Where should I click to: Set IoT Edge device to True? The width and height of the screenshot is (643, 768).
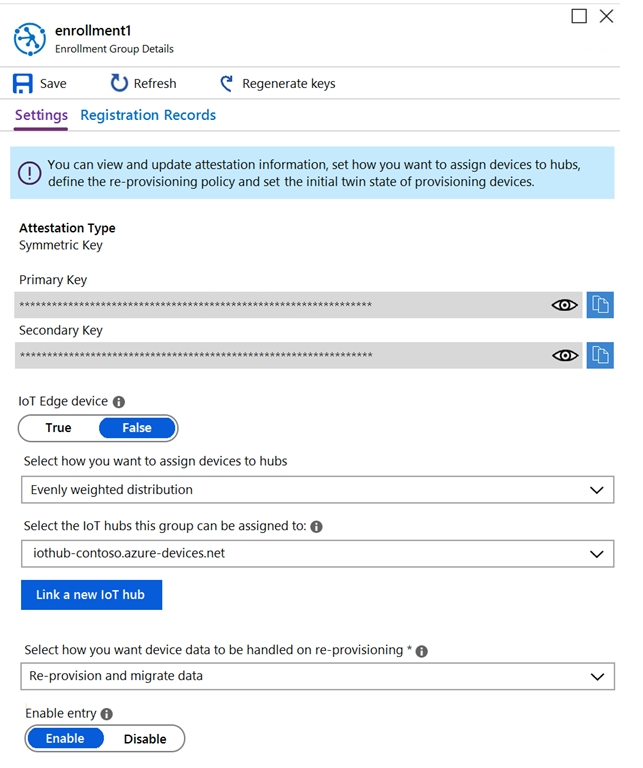(x=58, y=428)
